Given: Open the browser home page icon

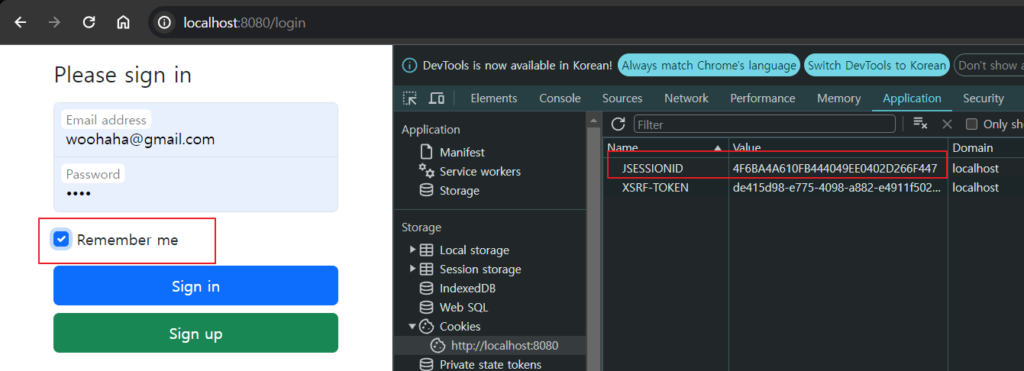Looking at the screenshot, I should (x=123, y=23).
